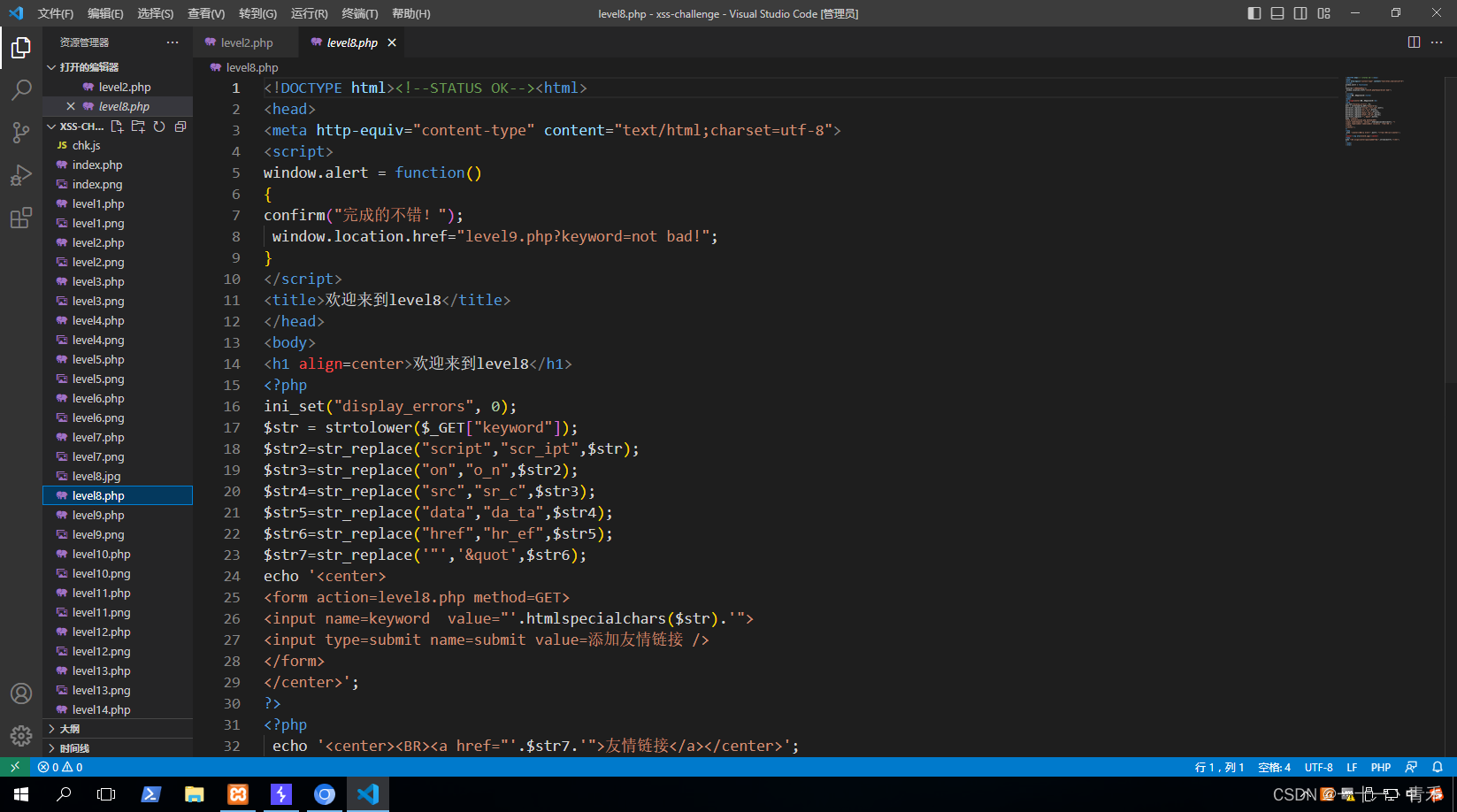Image resolution: width=1457 pixels, height=812 pixels.
Task: Open Chrome browser from taskbar
Action: 325,794
